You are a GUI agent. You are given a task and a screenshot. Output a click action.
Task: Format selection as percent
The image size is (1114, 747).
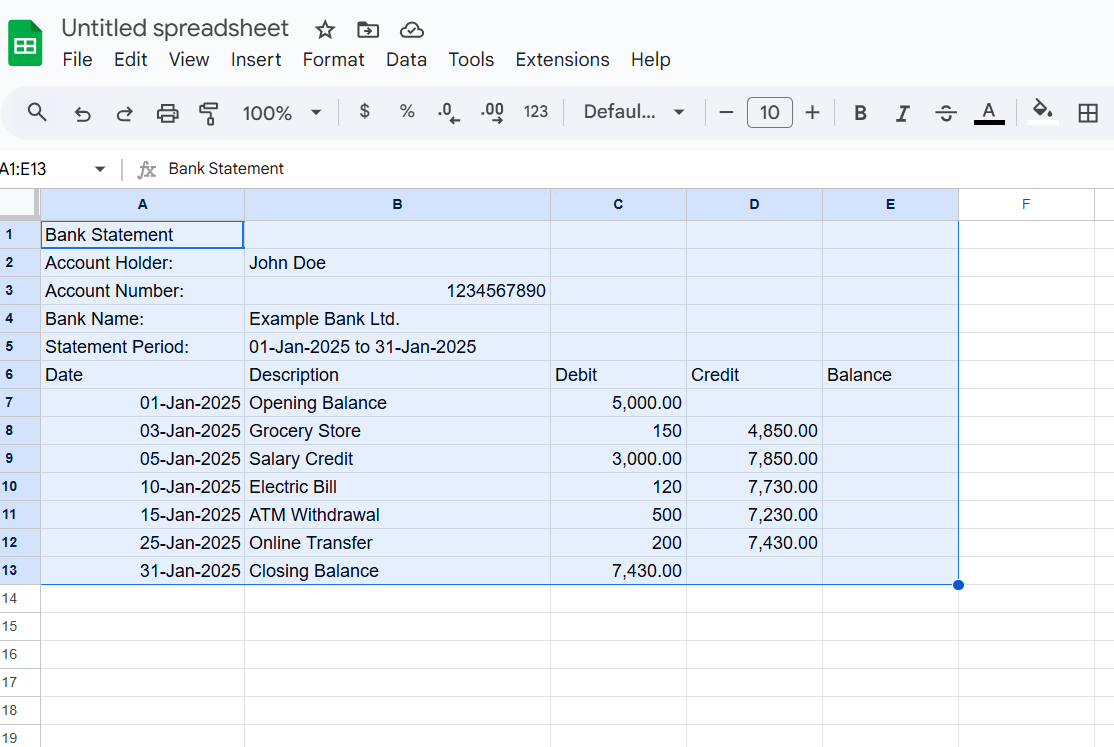tap(407, 112)
